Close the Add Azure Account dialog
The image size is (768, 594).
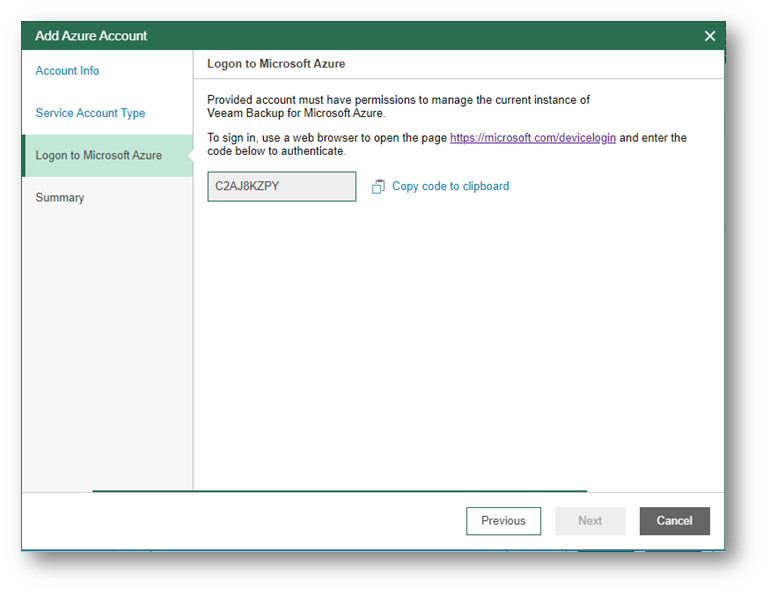point(710,36)
